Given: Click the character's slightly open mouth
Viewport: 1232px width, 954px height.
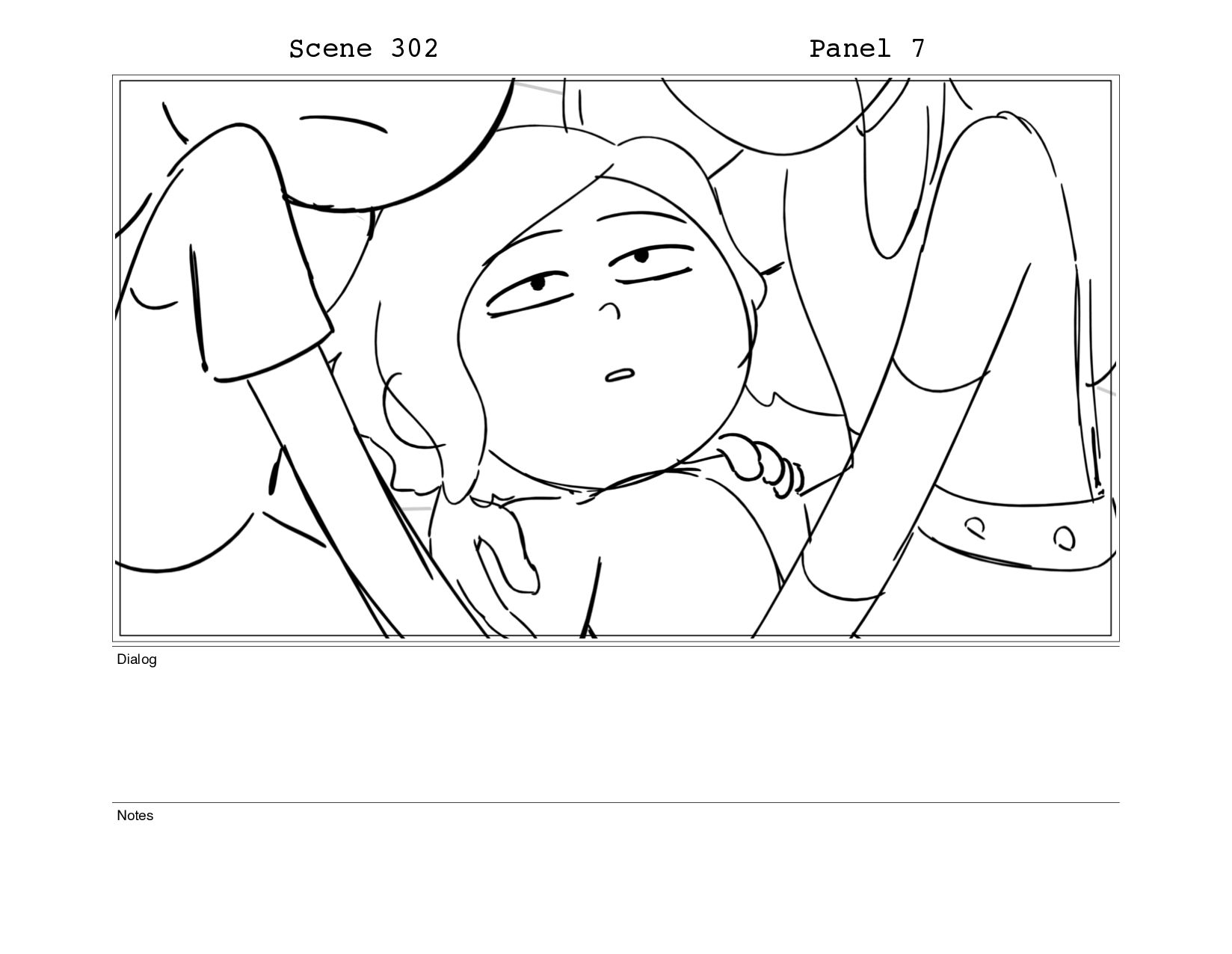Looking at the screenshot, I should (x=620, y=375).
